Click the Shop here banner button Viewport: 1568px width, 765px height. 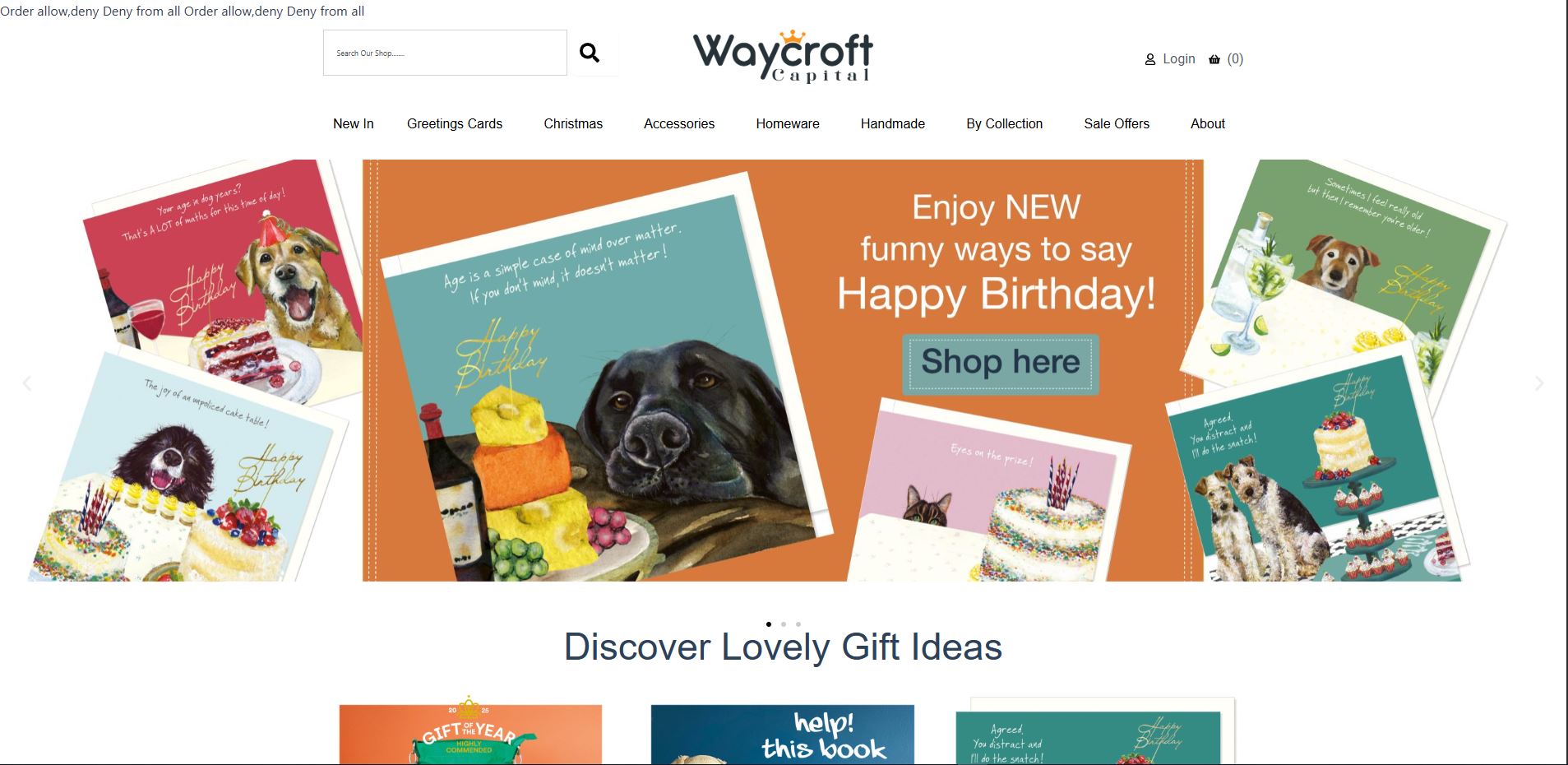(x=1001, y=363)
